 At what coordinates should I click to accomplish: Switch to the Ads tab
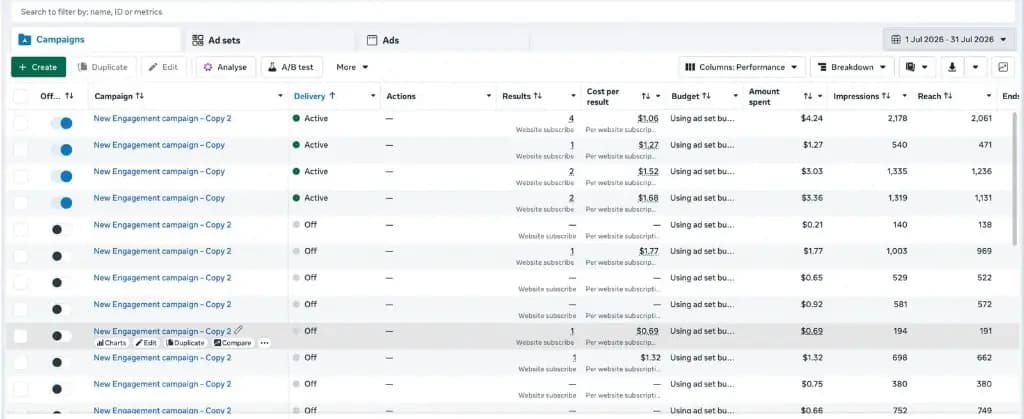click(x=443, y=40)
